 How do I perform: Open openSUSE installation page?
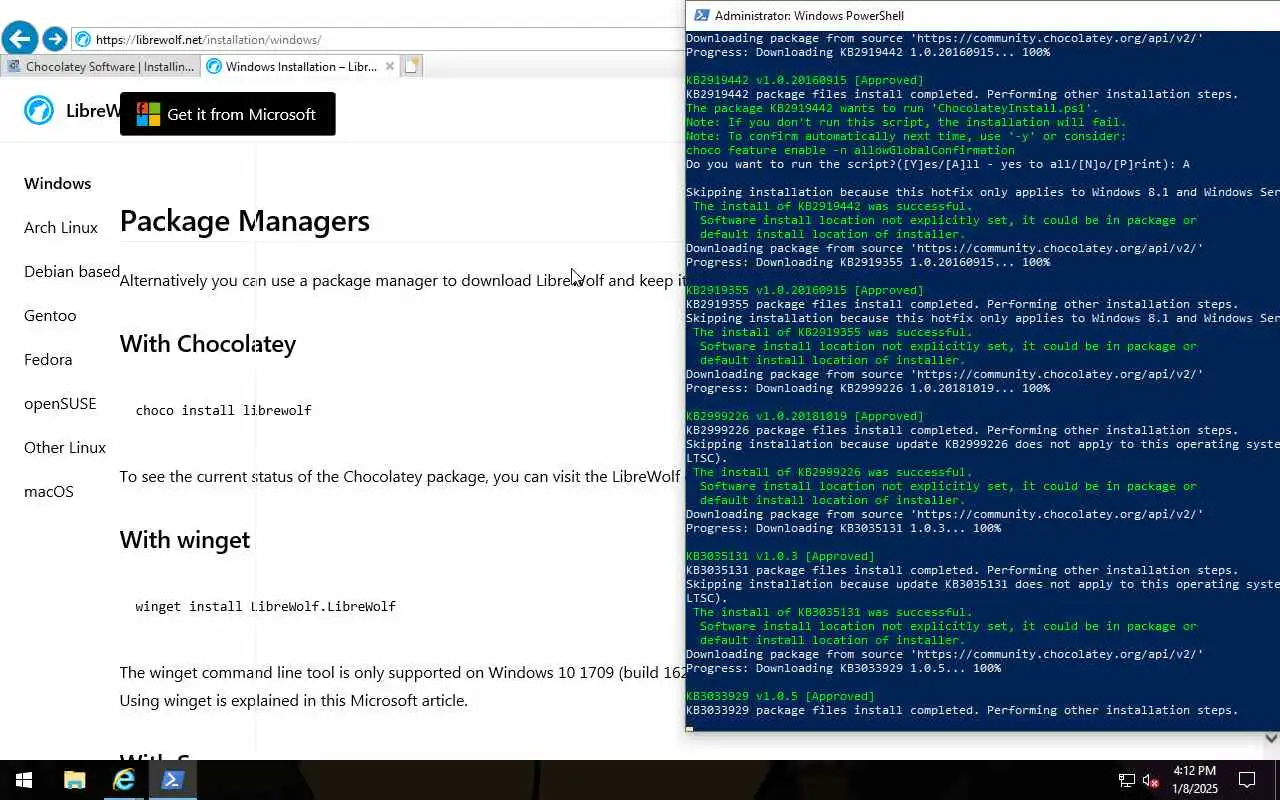pos(60,403)
